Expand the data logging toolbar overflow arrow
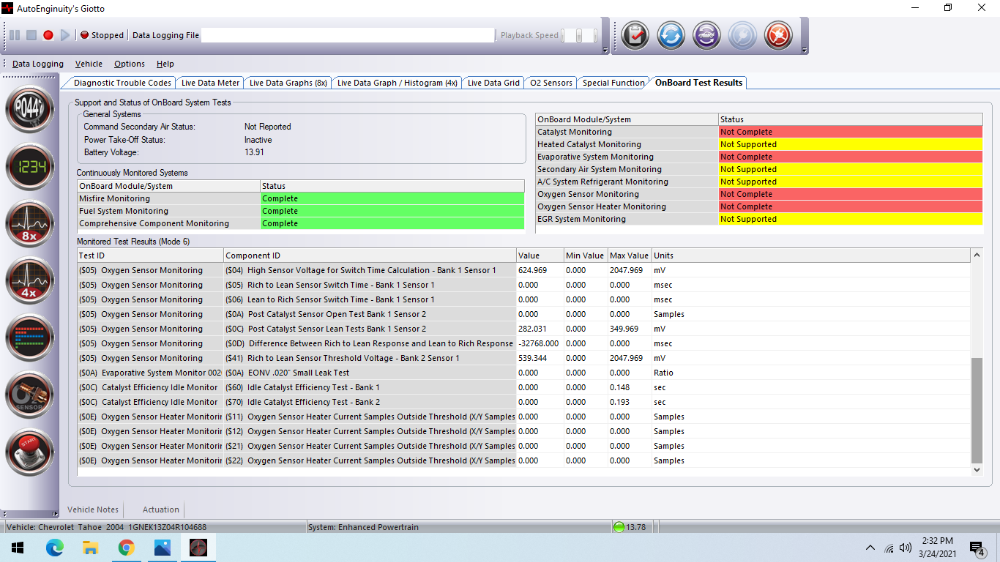Screen dimensions: 1000x562 605,49
